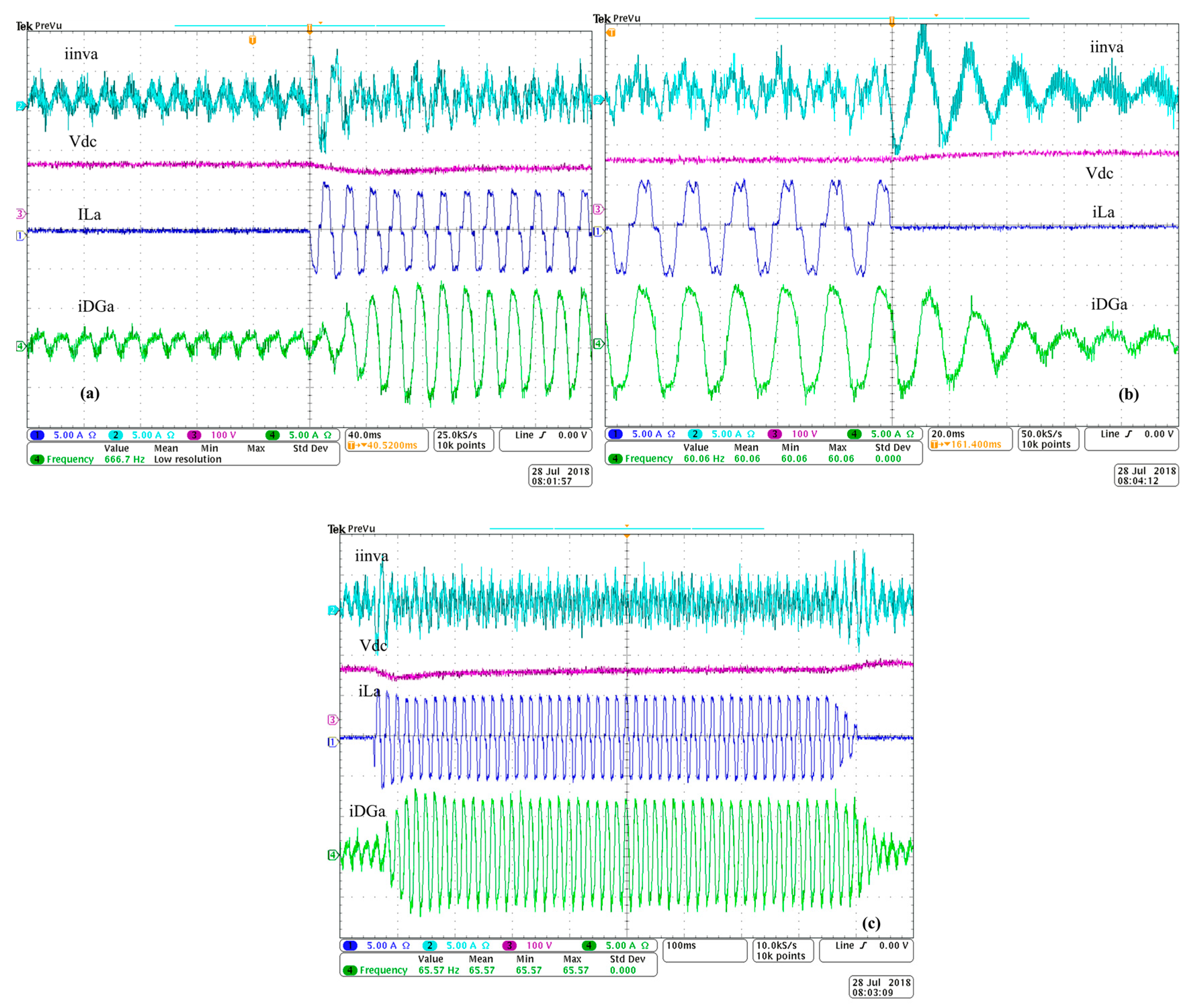Click orange trigger T marker inside panel (a) graticule
1191x1008 pixels.
click(252, 40)
